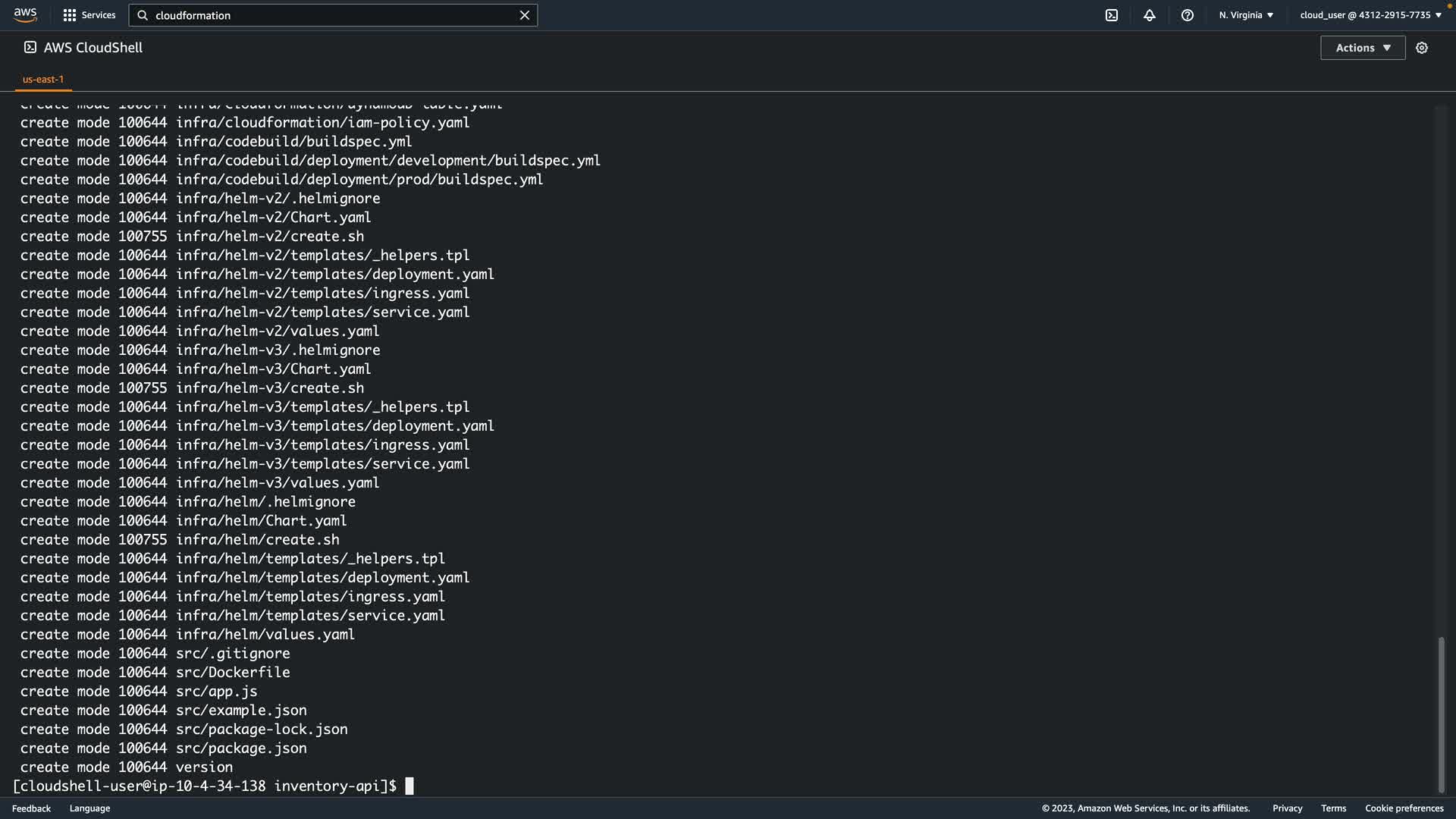Image resolution: width=1456 pixels, height=819 pixels.
Task: Open the Services grid menu
Action: click(70, 15)
